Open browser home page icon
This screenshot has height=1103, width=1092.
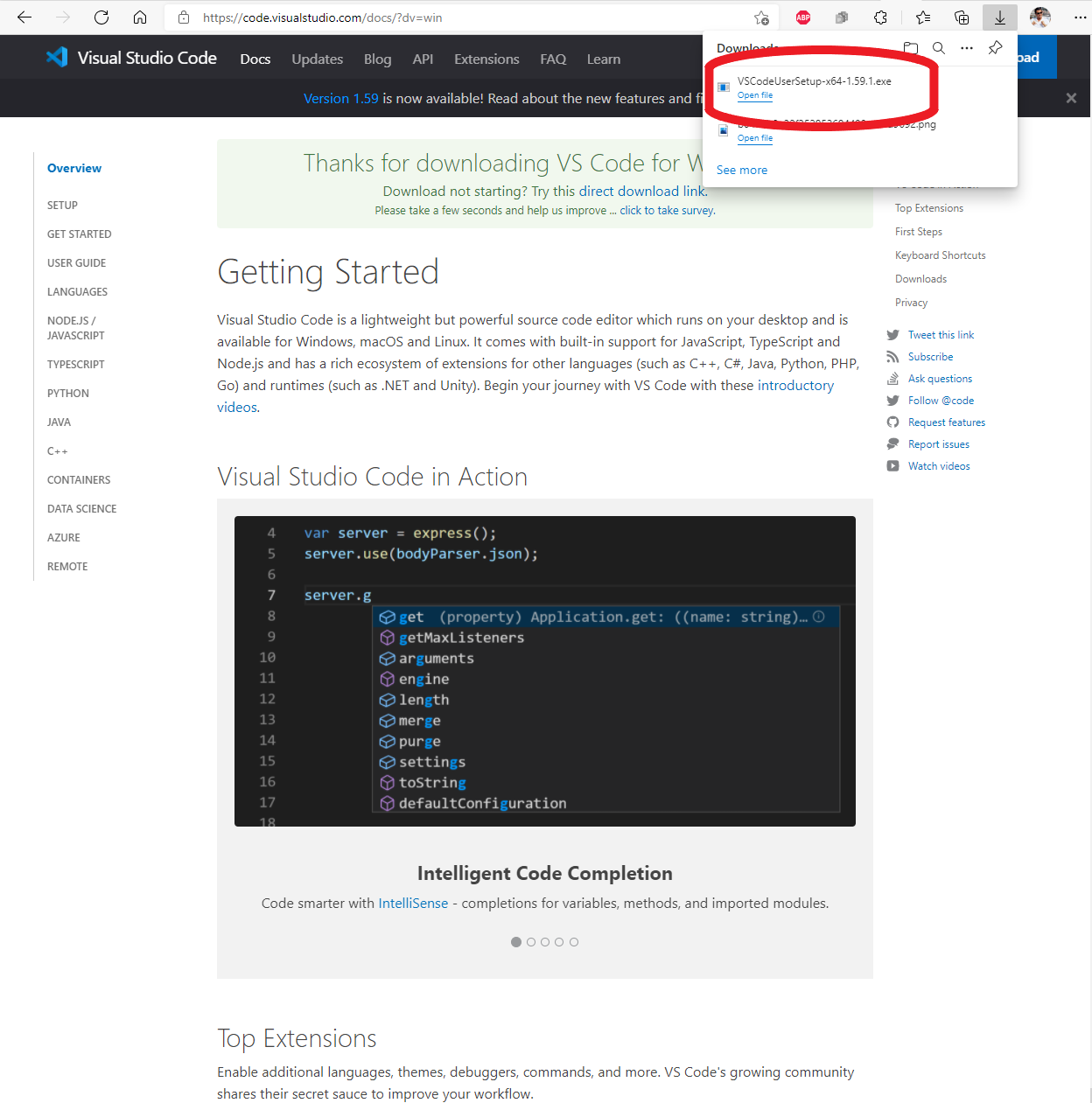[140, 17]
